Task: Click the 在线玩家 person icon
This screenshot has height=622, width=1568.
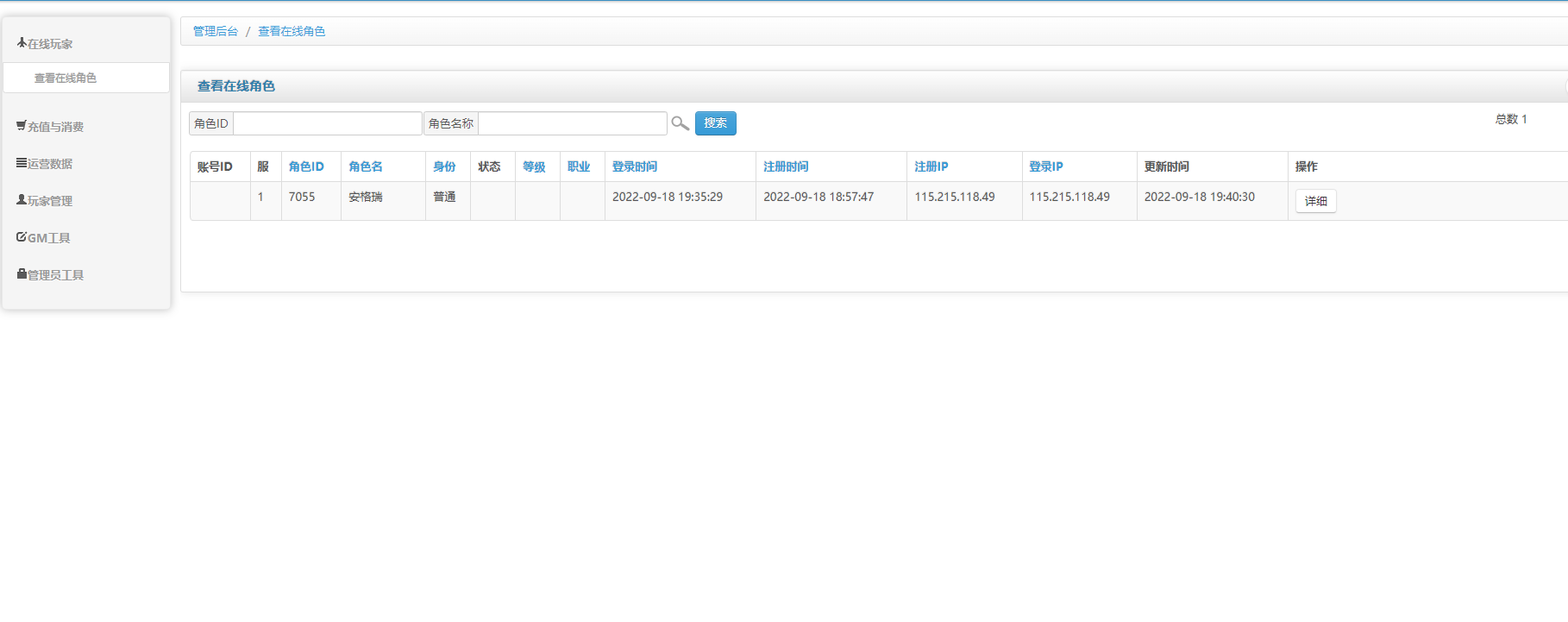Action: 22,42
